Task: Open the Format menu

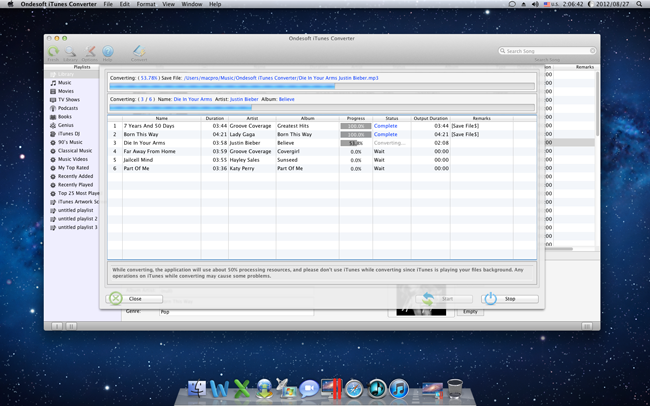Action: (x=146, y=4)
